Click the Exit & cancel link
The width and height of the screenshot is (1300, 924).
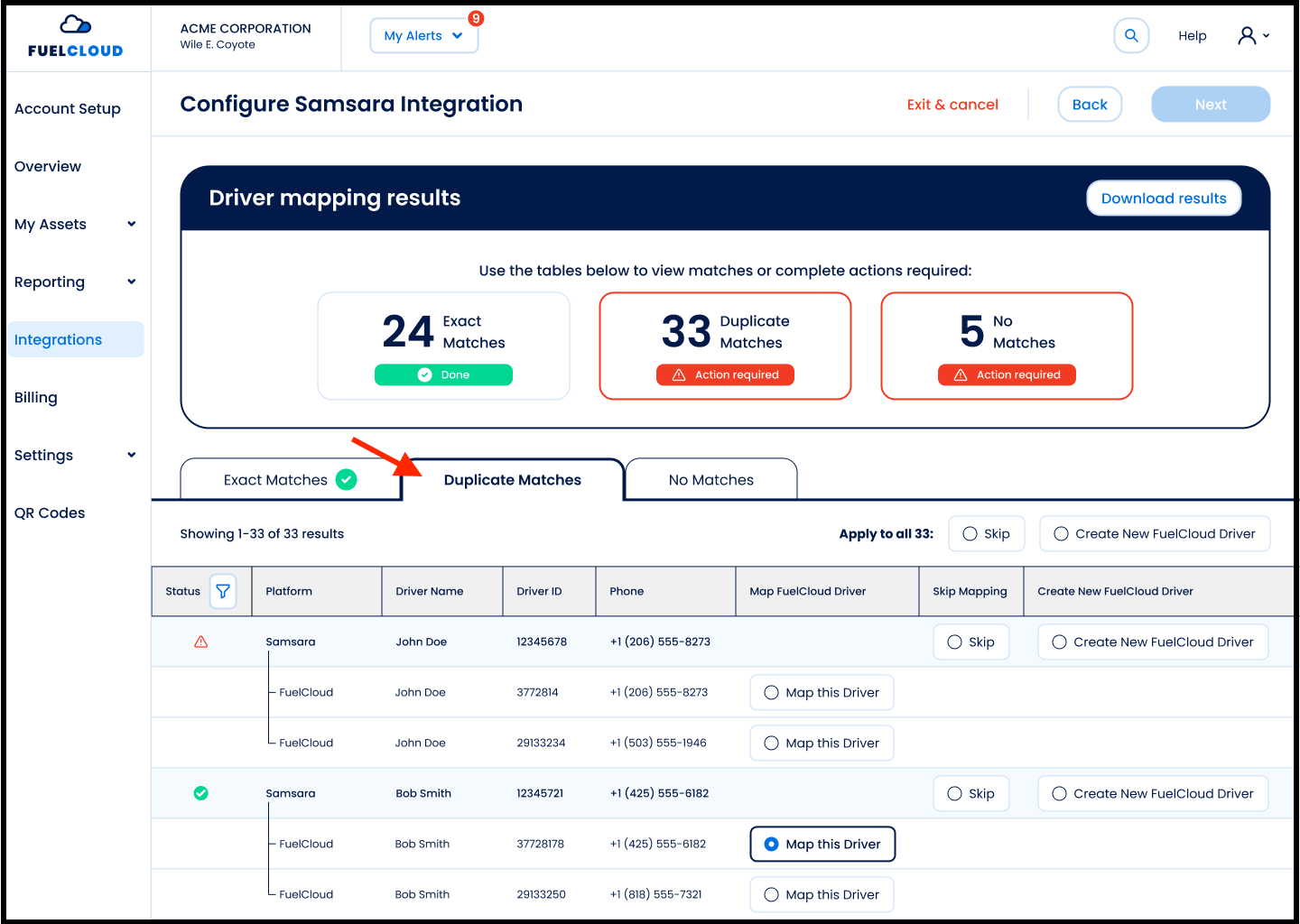click(x=952, y=104)
